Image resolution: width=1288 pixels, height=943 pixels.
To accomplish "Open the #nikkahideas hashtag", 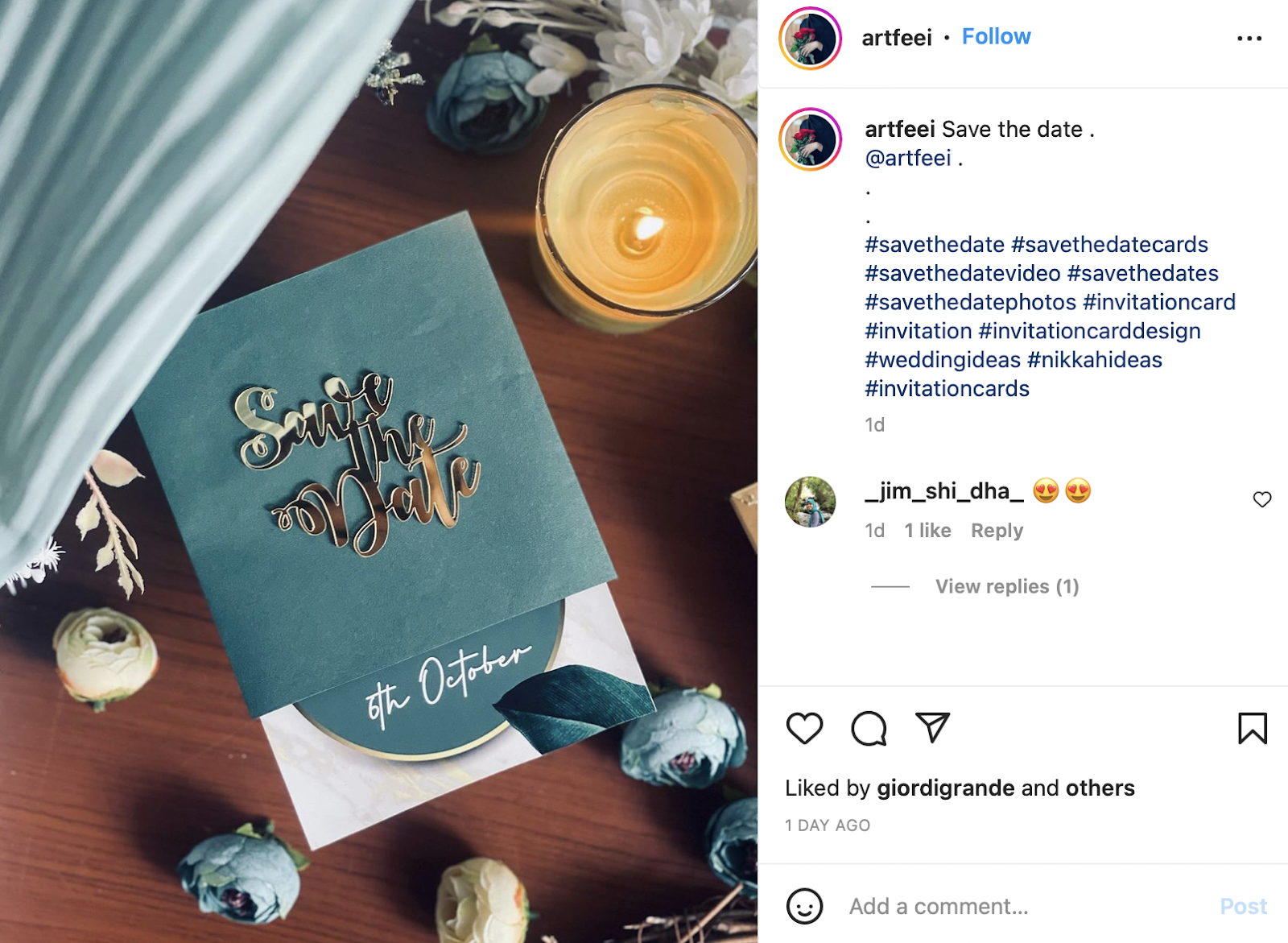I will (x=1095, y=359).
